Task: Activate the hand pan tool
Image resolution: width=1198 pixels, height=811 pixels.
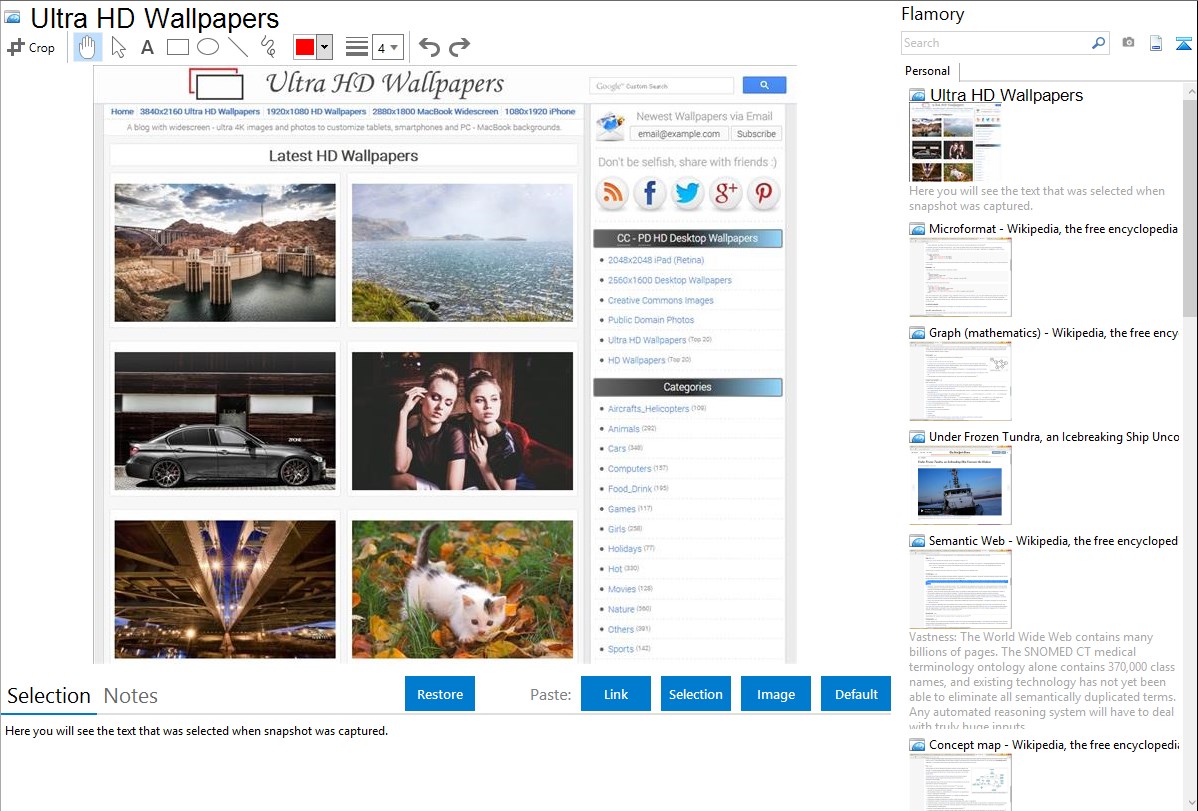Action: (x=88, y=47)
